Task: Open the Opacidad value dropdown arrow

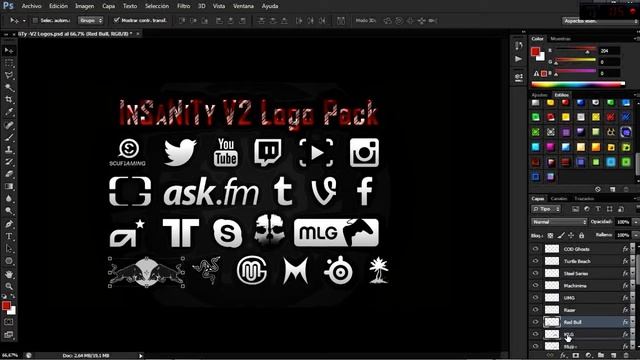Action: 635,222
